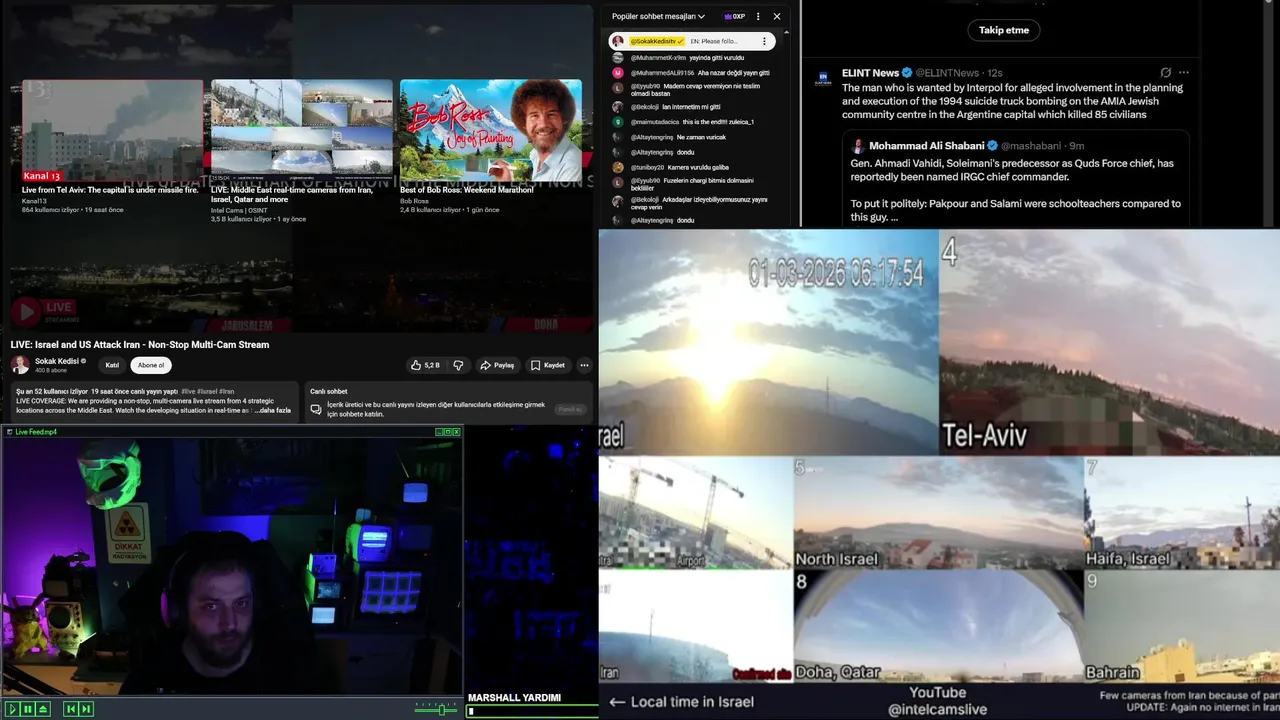
Task: Click the #Israel hashtag in the description
Action: (207, 391)
